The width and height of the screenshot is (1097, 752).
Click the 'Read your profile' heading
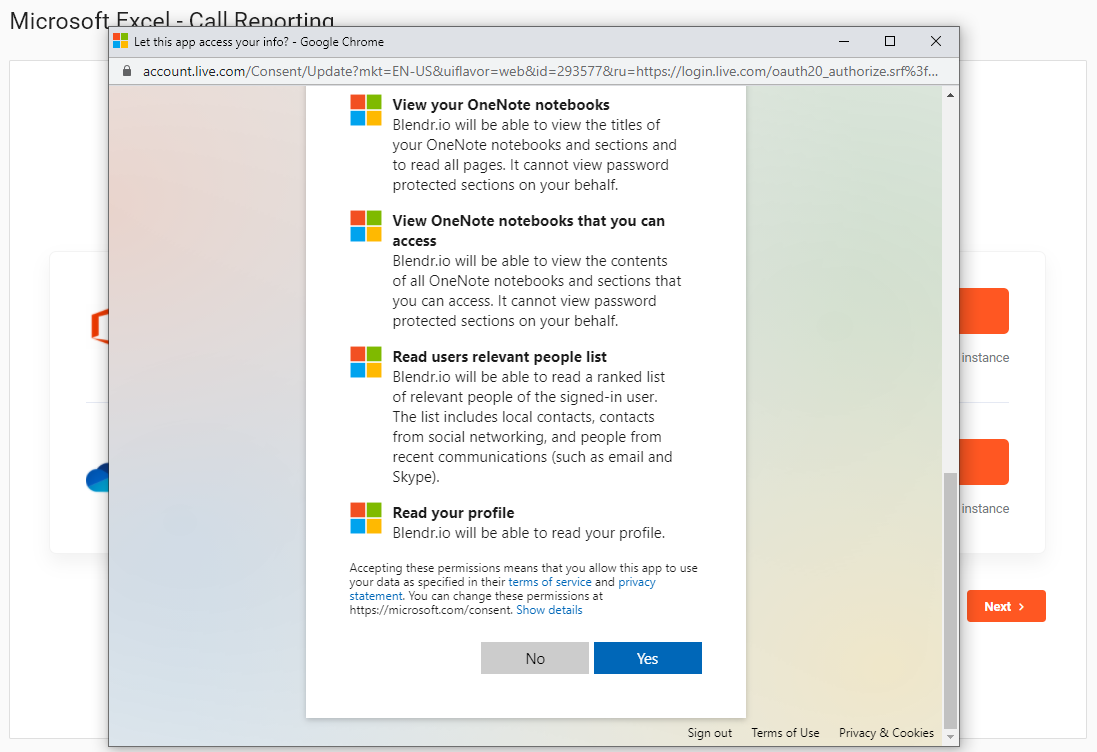point(453,513)
